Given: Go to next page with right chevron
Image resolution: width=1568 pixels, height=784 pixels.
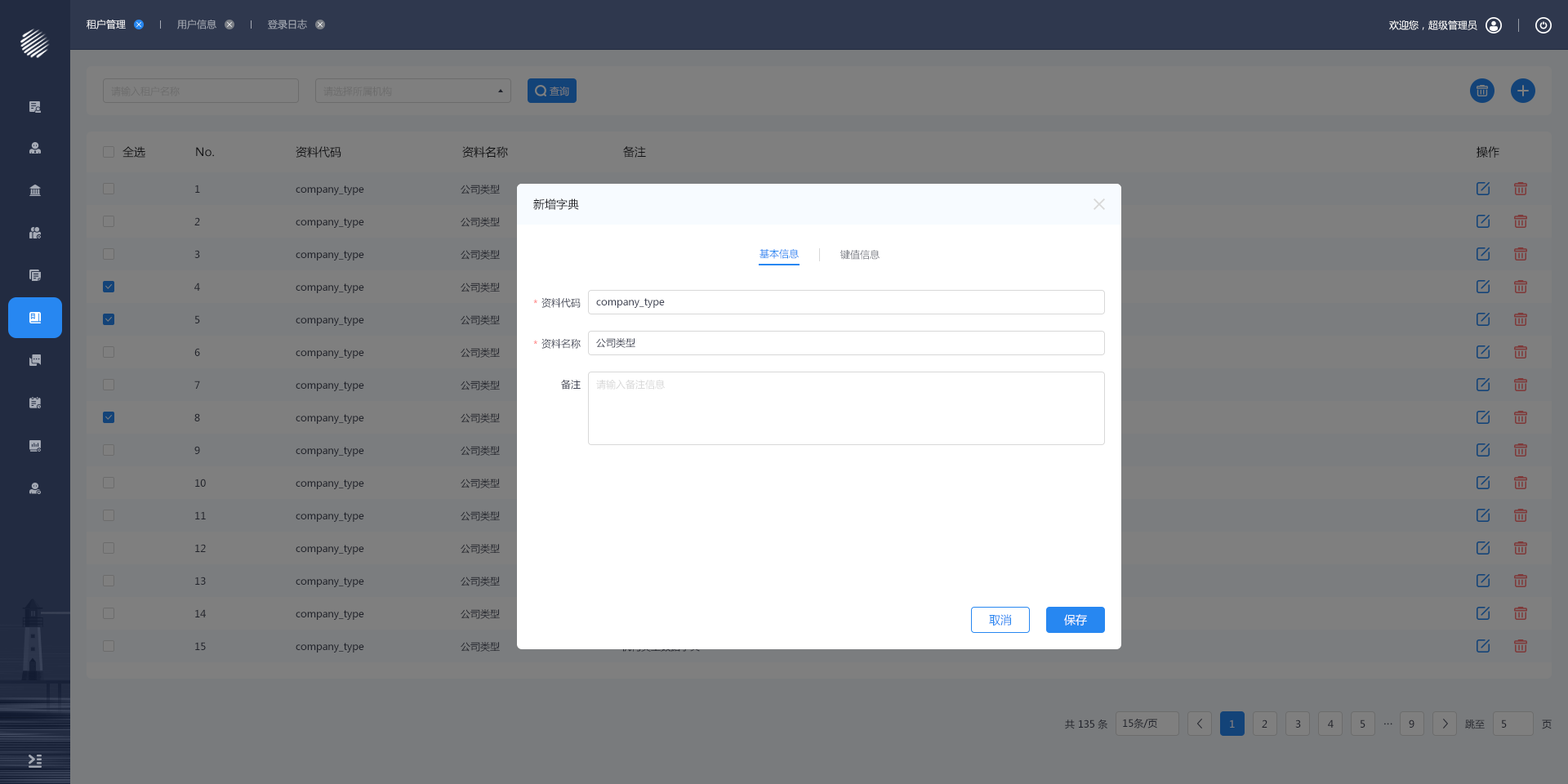Looking at the screenshot, I should tap(1444, 724).
